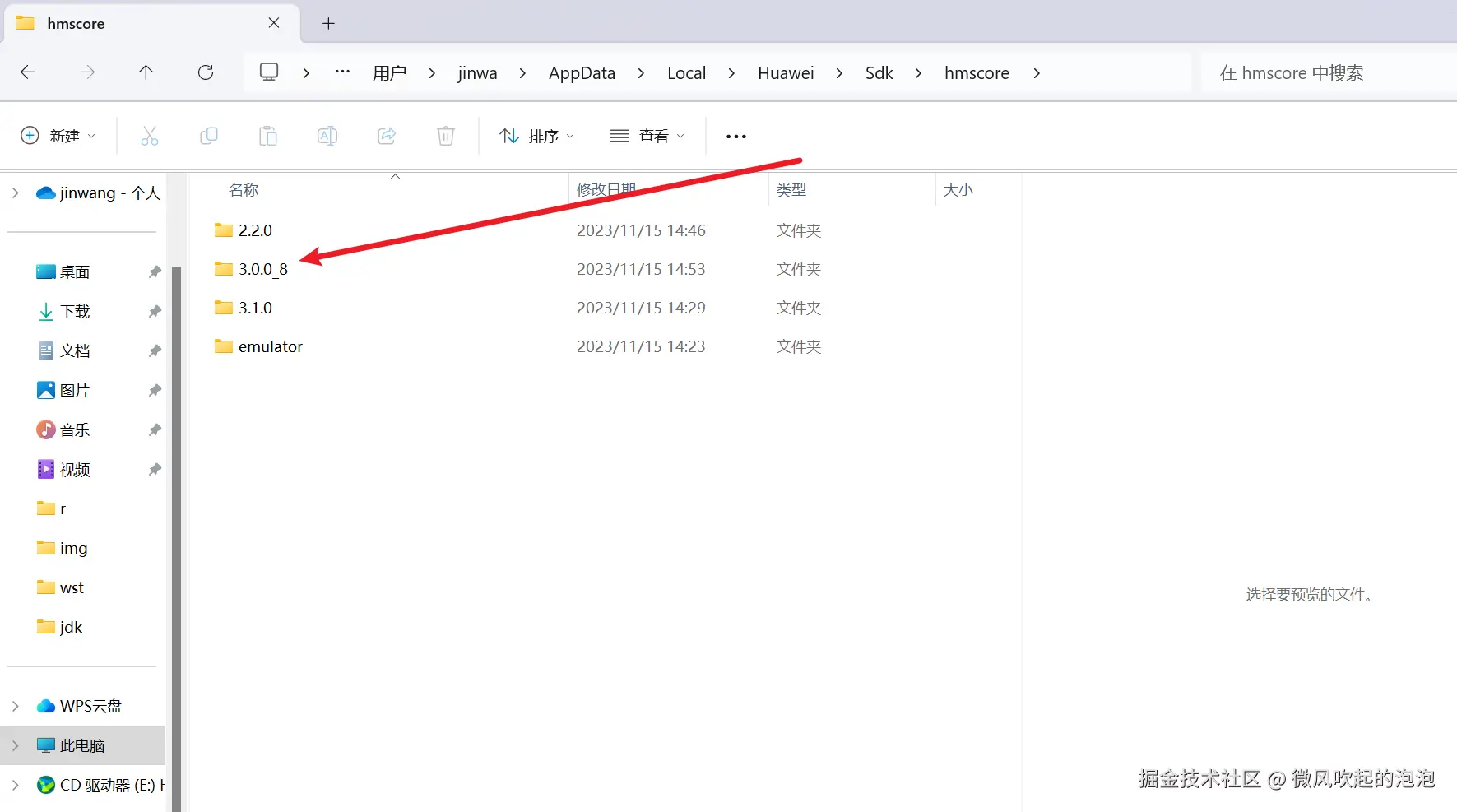Screen dimensions: 1457x812
Task: Open the See more options ellipsis menu
Action: [x=736, y=137]
